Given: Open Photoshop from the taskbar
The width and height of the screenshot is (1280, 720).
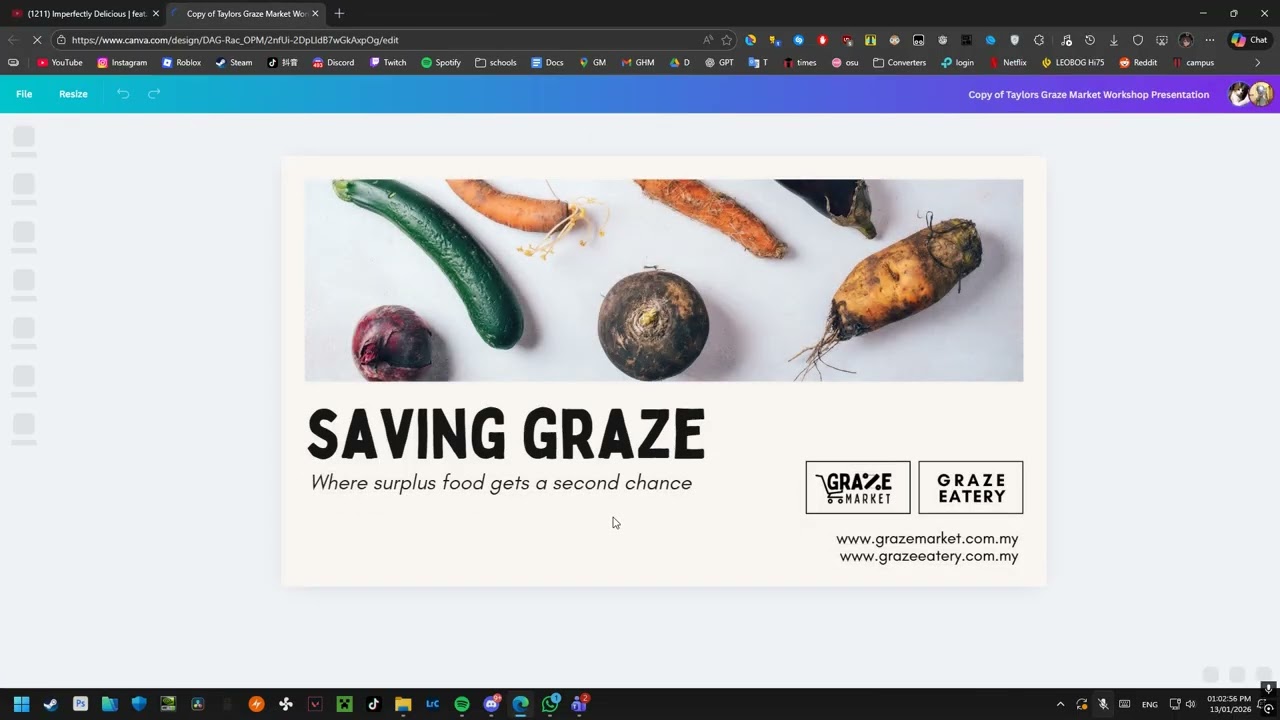Looking at the screenshot, I should (80, 704).
